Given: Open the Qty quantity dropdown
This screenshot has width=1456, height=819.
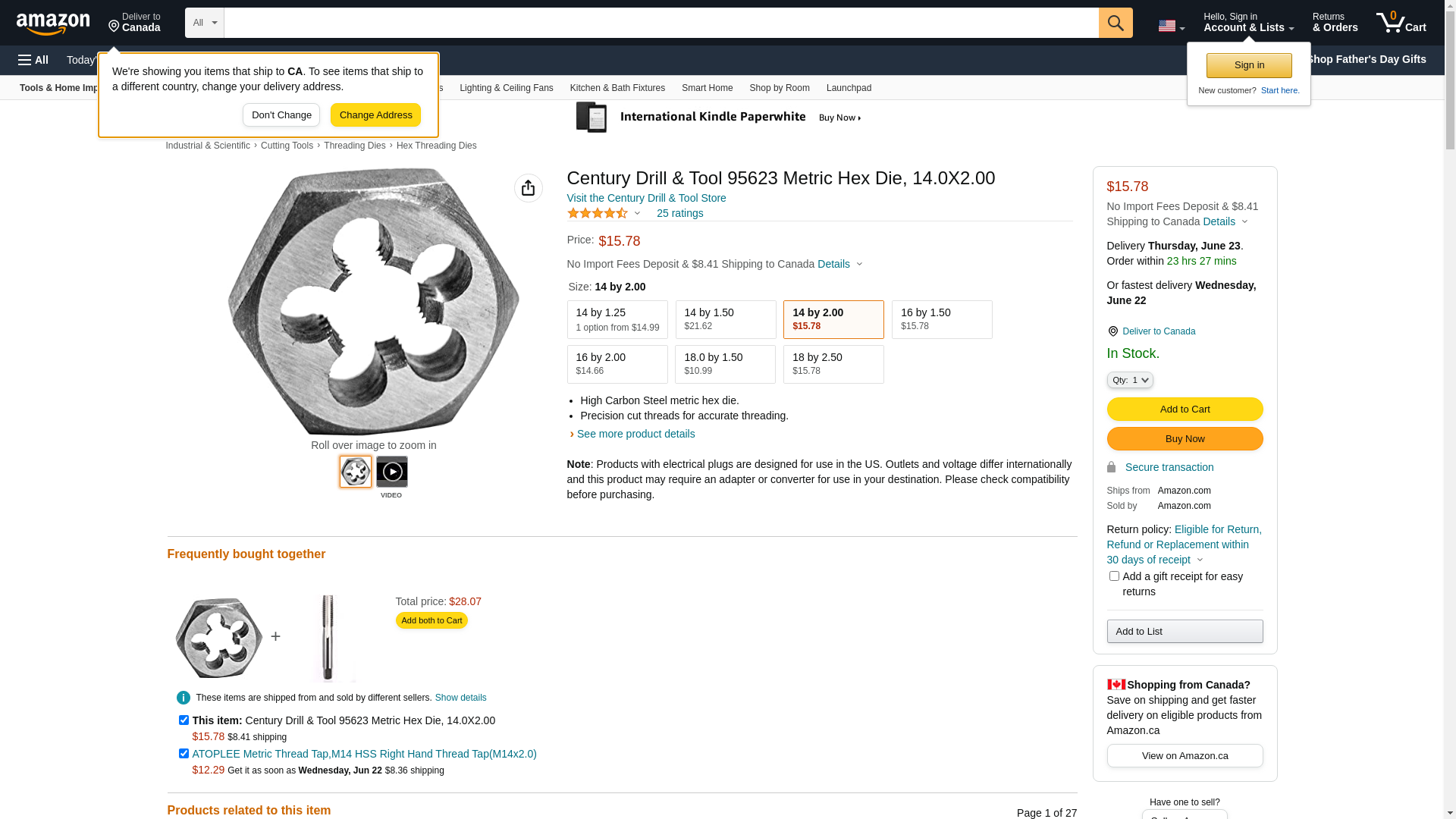Looking at the screenshot, I should coord(1130,380).
